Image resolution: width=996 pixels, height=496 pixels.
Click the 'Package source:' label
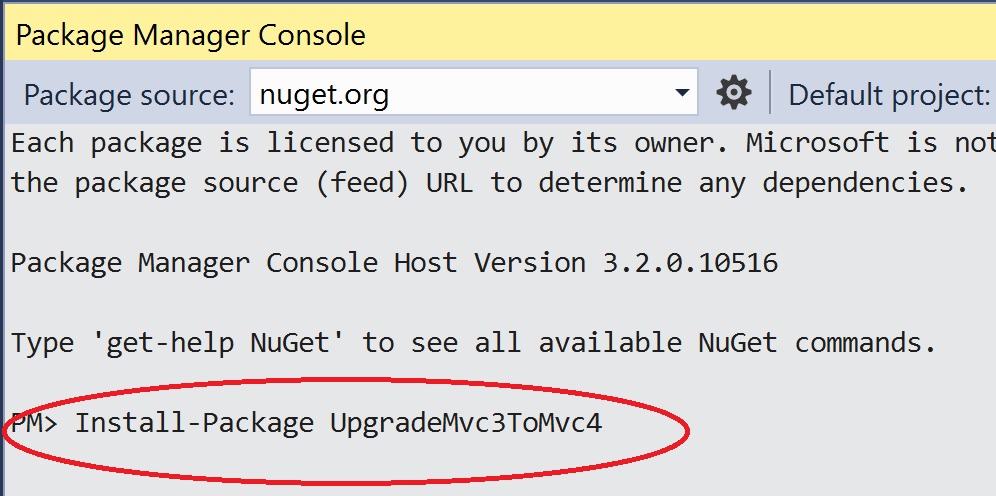(x=129, y=96)
